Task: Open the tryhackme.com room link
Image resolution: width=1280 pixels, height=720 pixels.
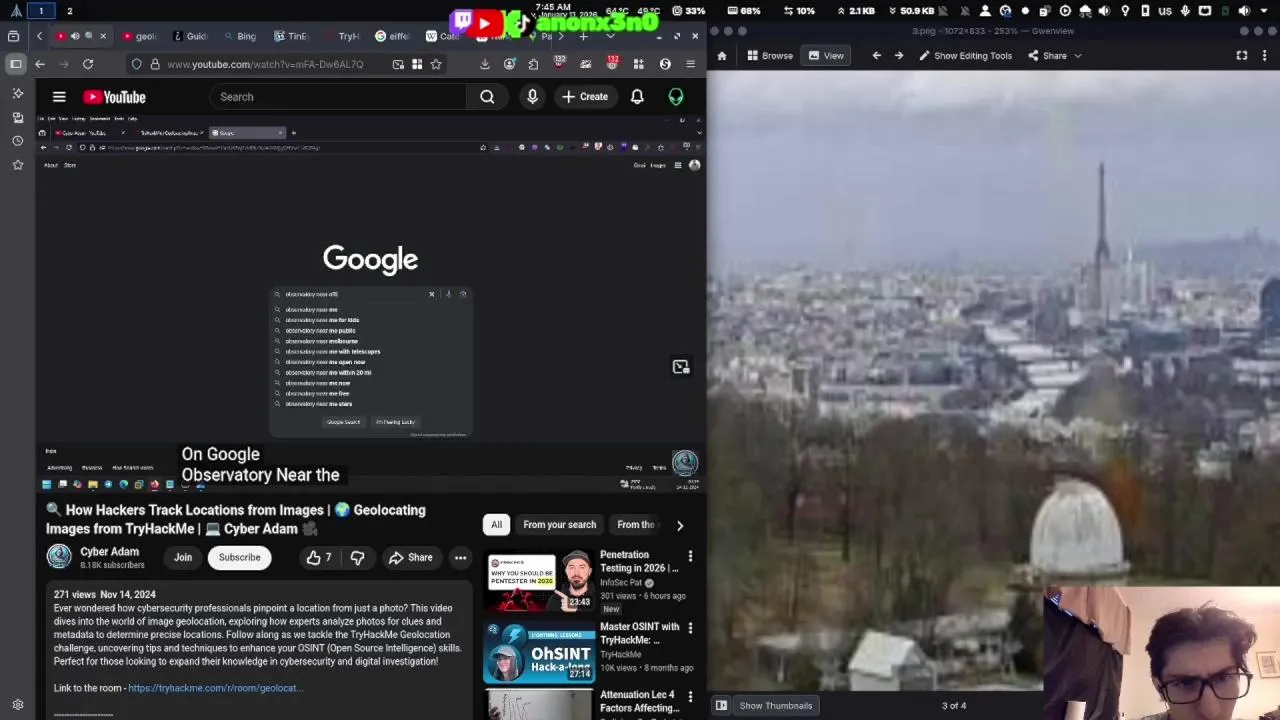Action: (215, 688)
